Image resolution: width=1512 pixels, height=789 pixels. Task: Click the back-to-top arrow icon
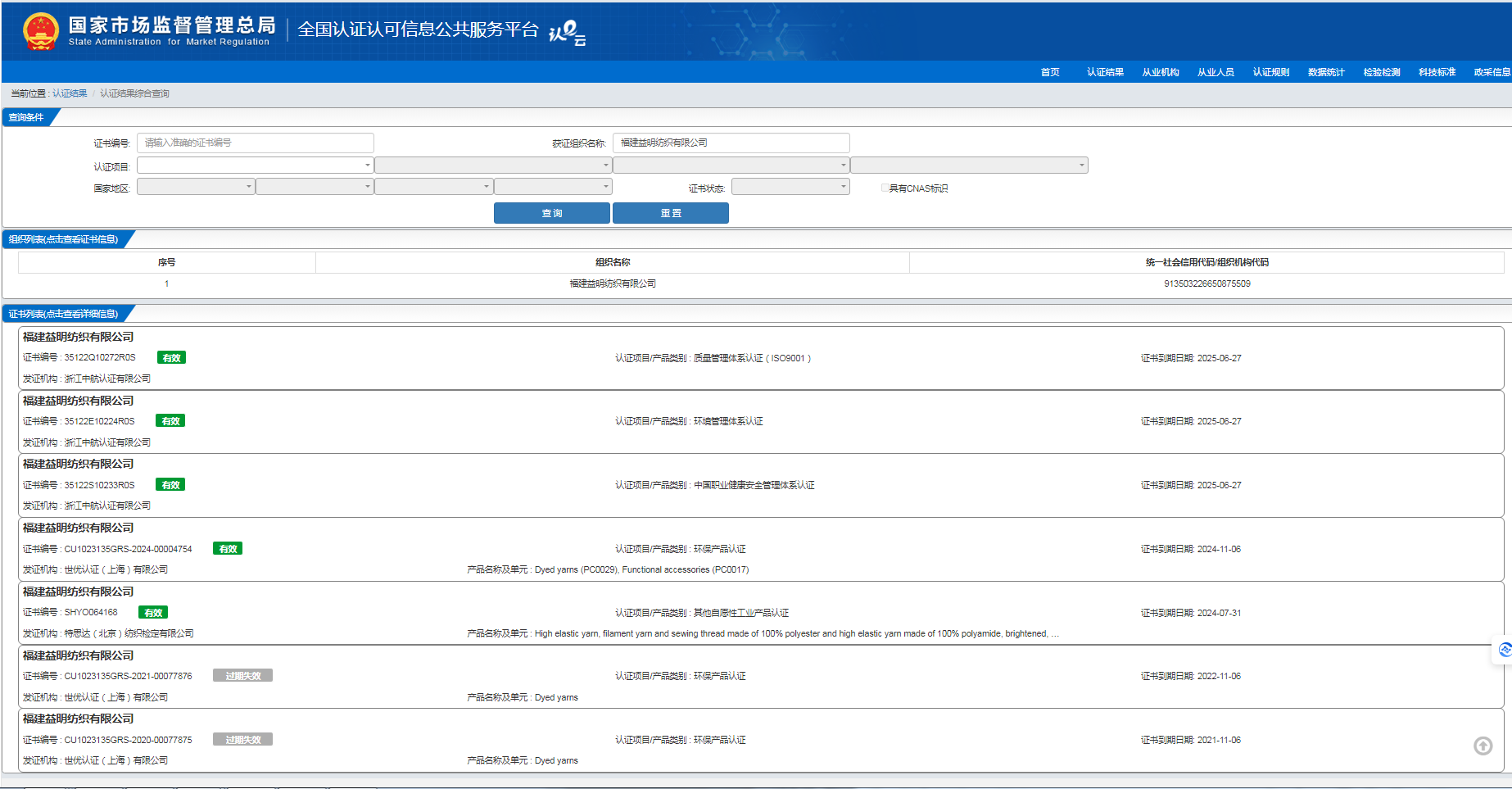[x=1483, y=746]
